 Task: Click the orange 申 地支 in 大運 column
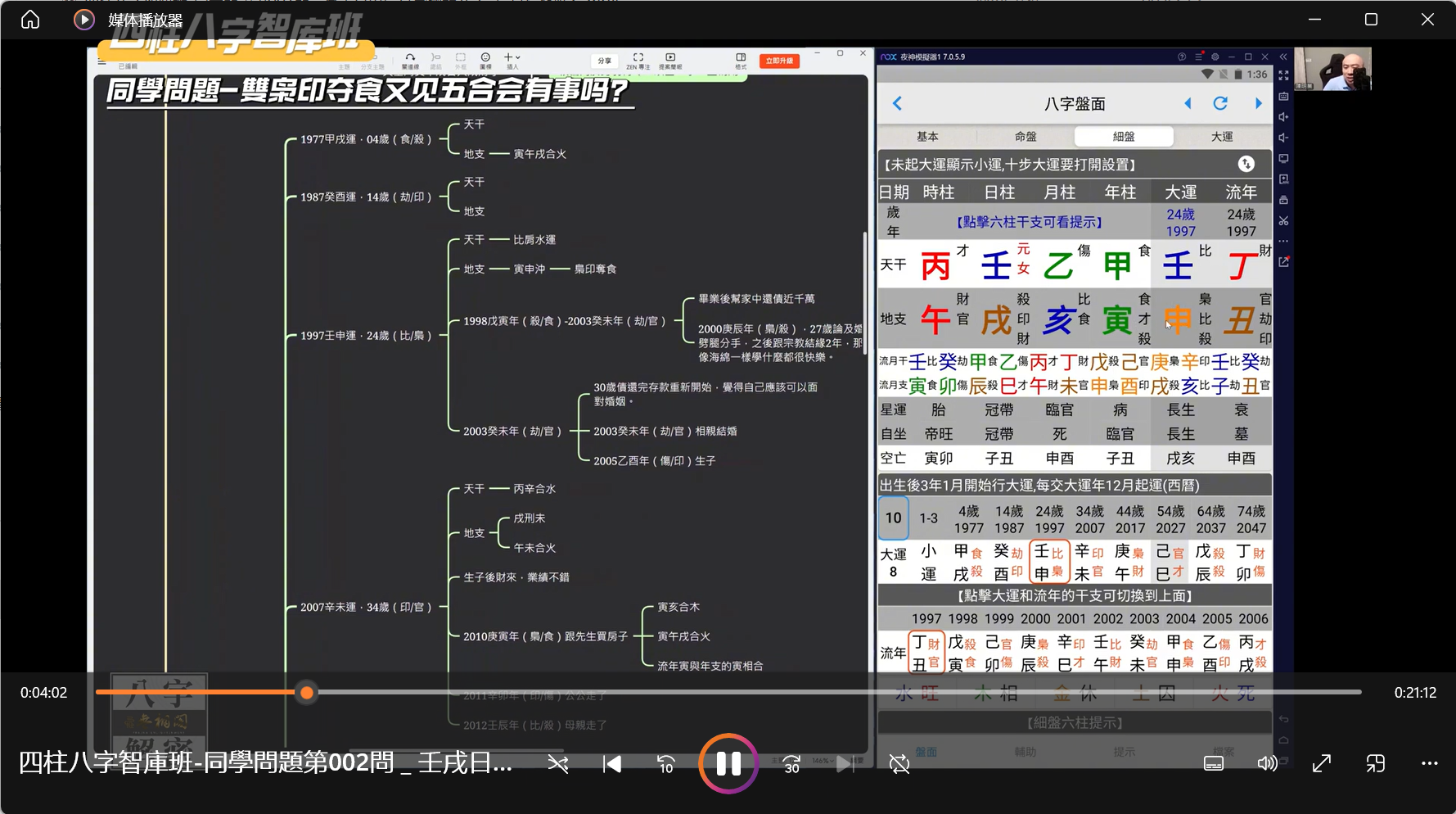pos(1178,320)
